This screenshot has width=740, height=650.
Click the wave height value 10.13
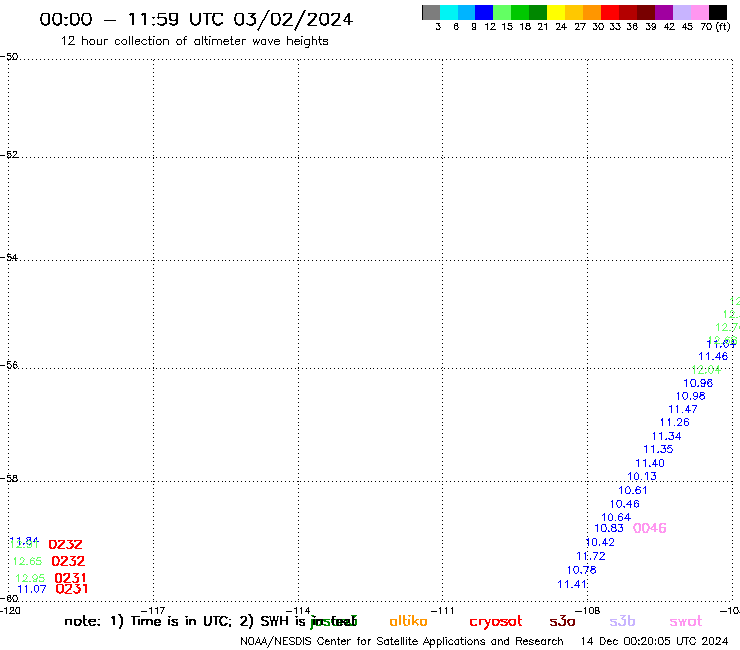tap(642, 476)
